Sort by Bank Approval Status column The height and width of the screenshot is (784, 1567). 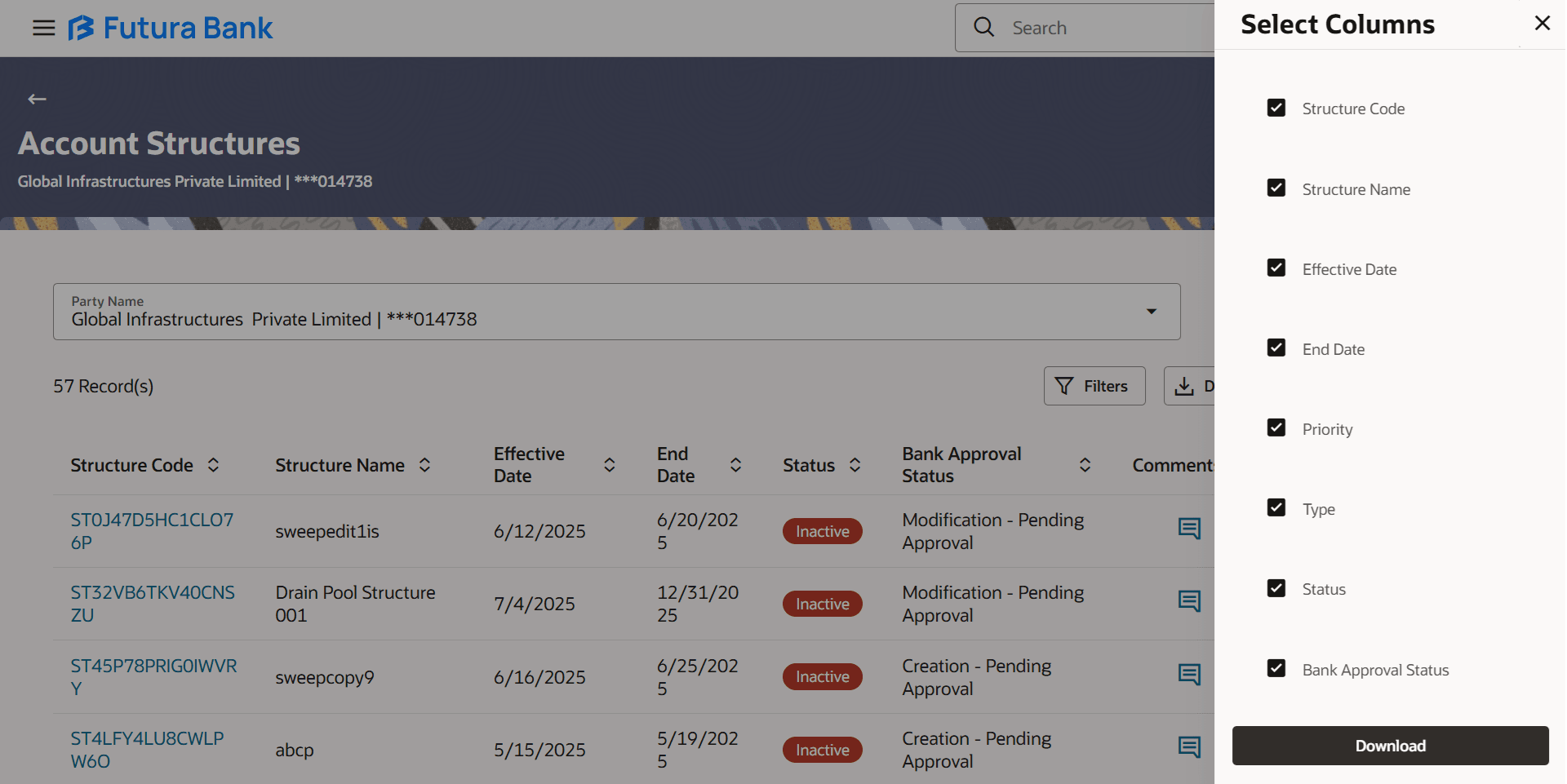tap(1085, 465)
